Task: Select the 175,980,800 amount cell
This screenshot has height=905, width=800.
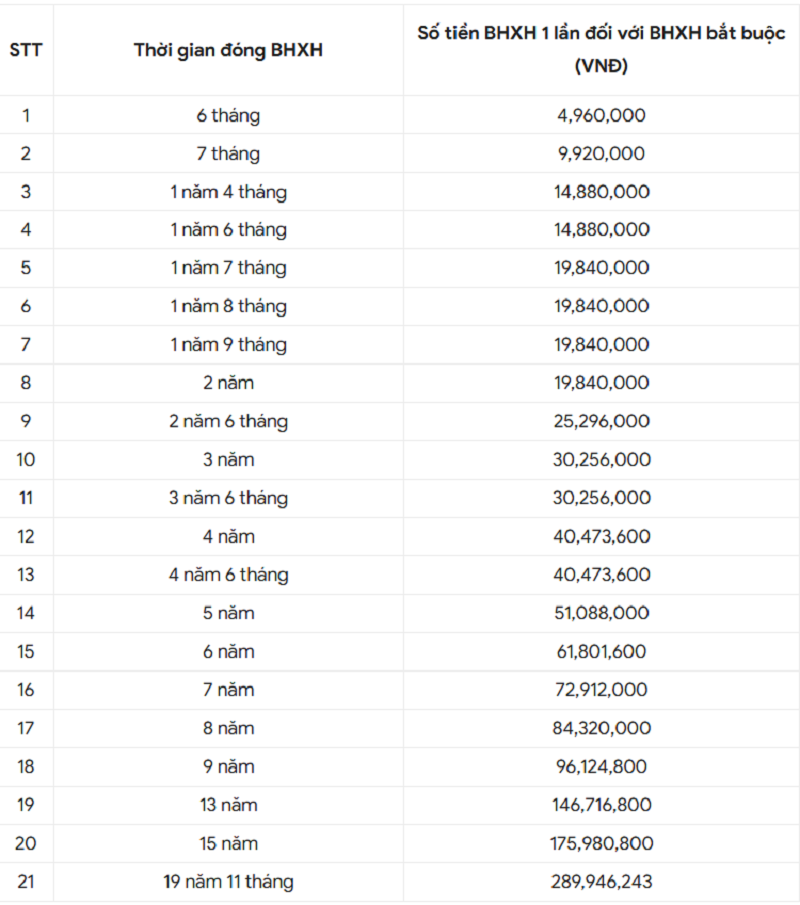Action: tap(601, 843)
